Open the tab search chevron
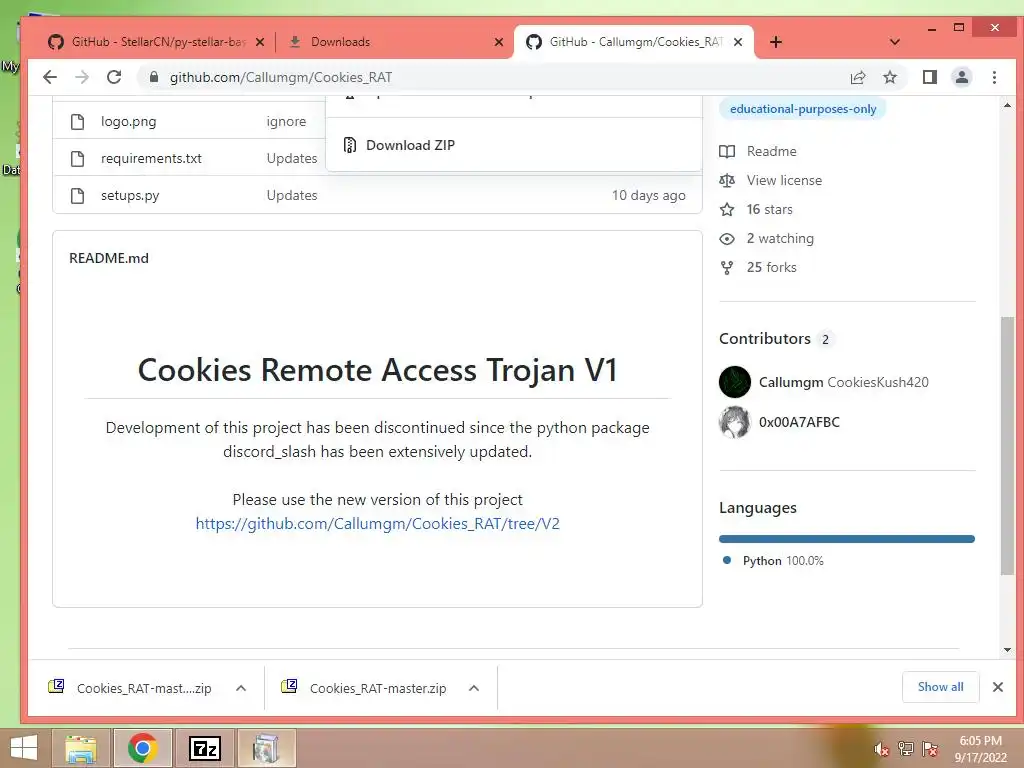This screenshot has width=1024, height=768. point(895,42)
